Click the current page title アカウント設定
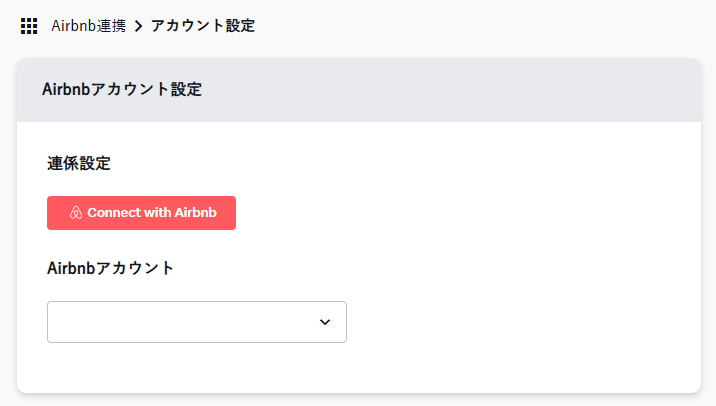The image size is (716, 406). (203, 26)
